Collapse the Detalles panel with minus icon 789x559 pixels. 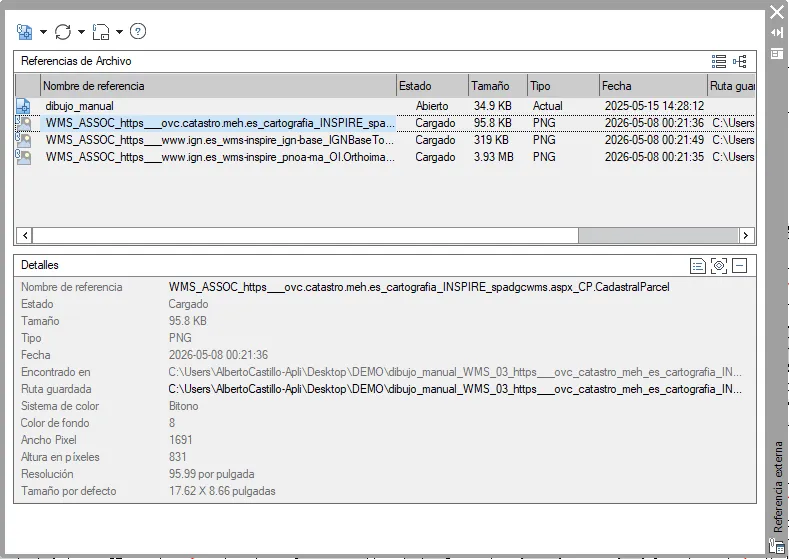pyautogui.click(x=739, y=266)
